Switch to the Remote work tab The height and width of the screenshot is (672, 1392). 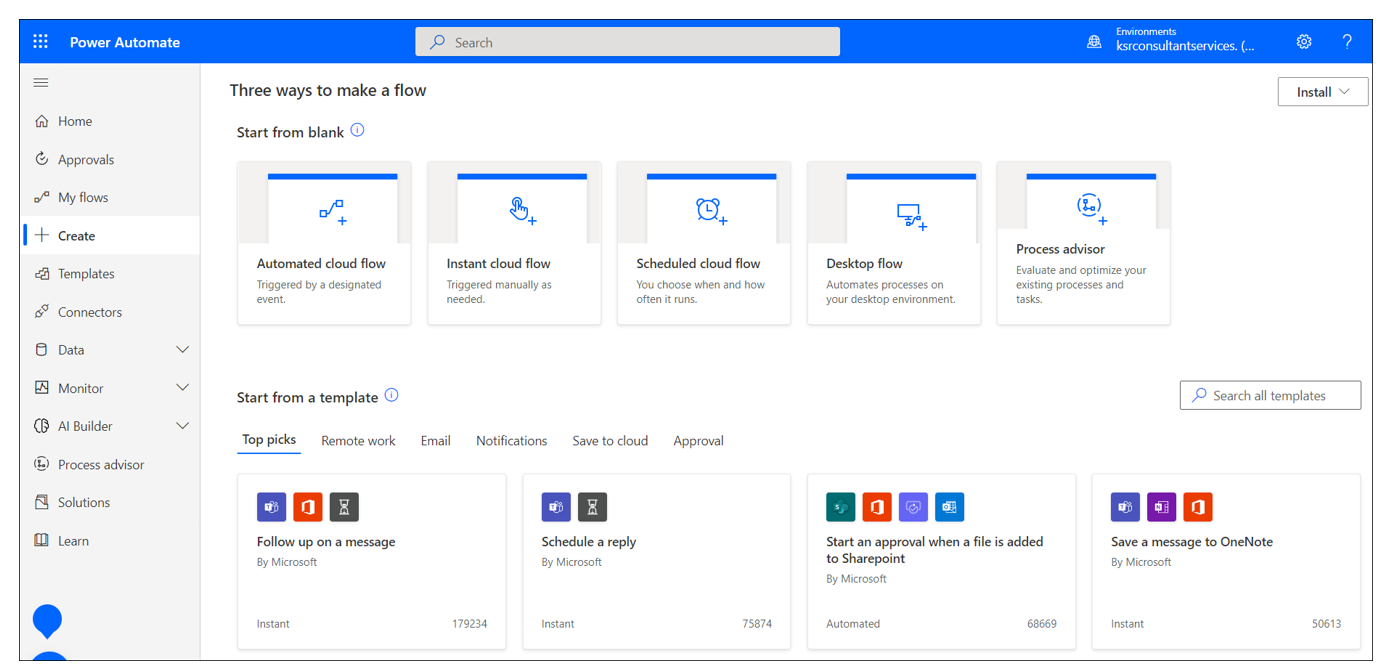(358, 441)
